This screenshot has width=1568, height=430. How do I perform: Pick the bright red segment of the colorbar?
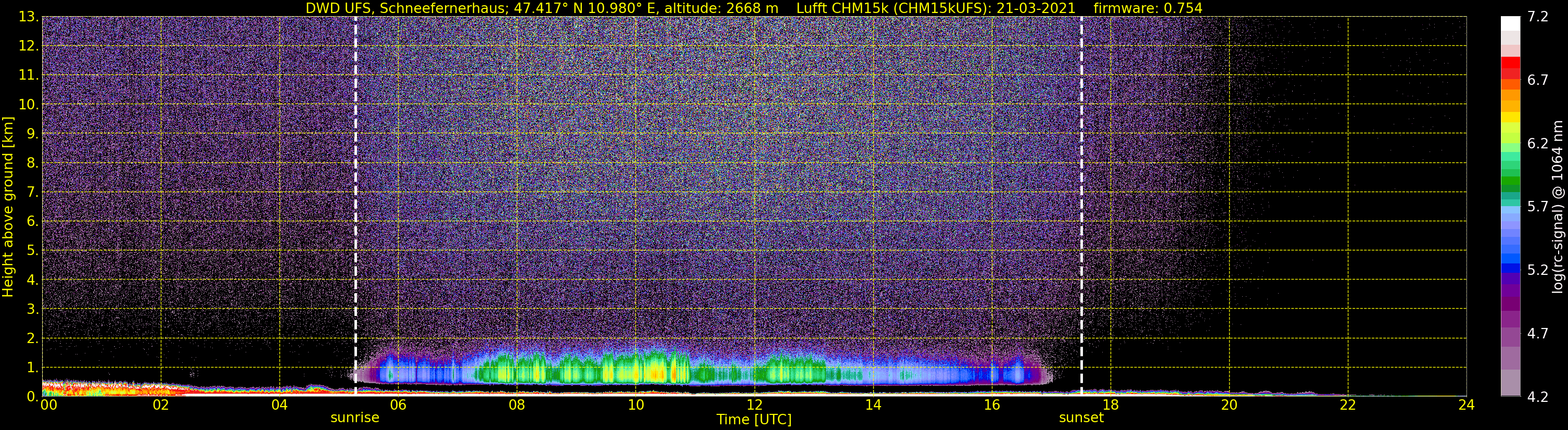[1510, 63]
